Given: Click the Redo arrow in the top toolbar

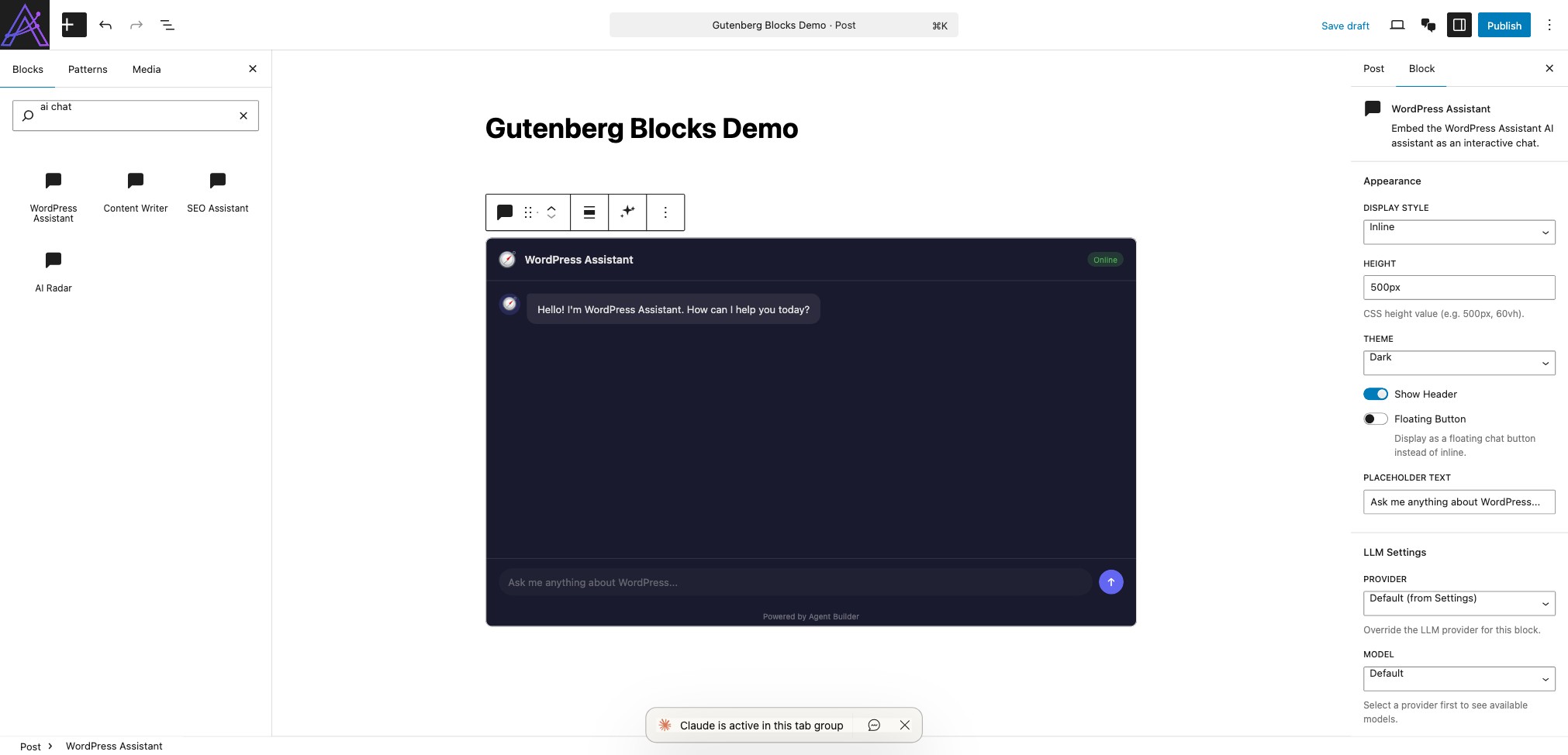Looking at the screenshot, I should pos(136,24).
